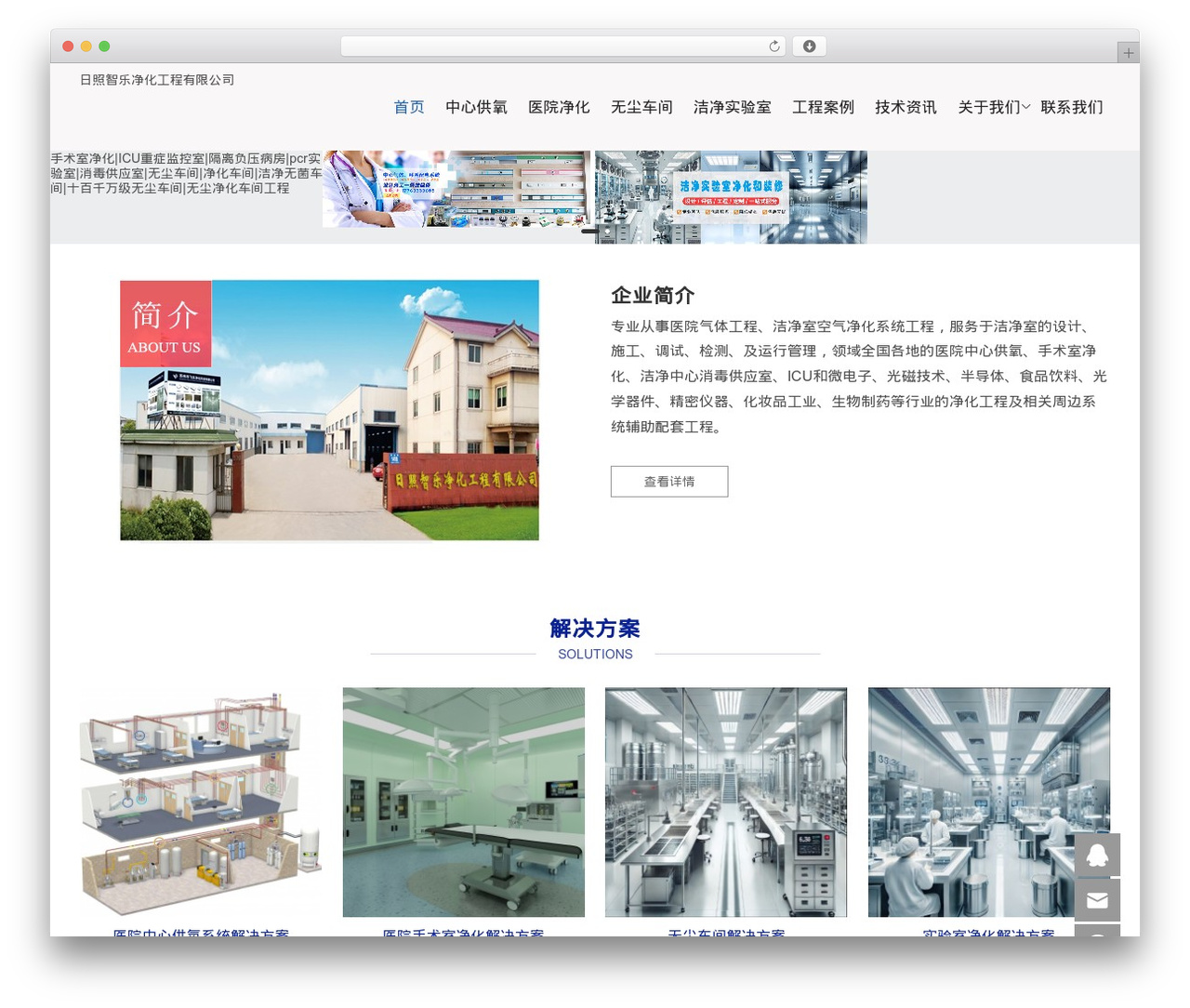This screenshot has width=1190, height=1008.
Task: Click the browser download icon
Action: [x=809, y=46]
